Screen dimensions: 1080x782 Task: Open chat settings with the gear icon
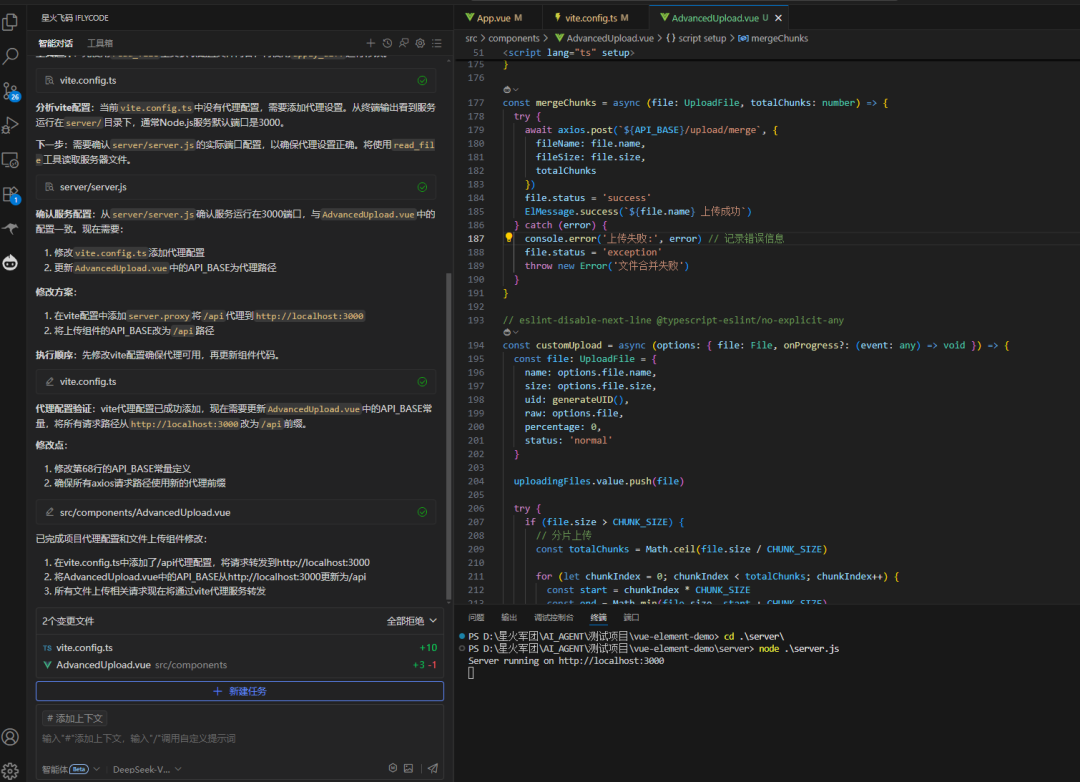click(420, 42)
